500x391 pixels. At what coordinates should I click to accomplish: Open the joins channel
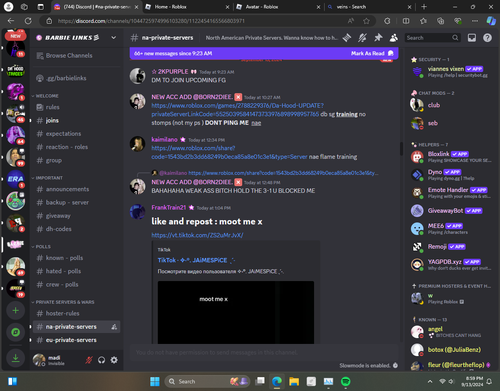76,120
